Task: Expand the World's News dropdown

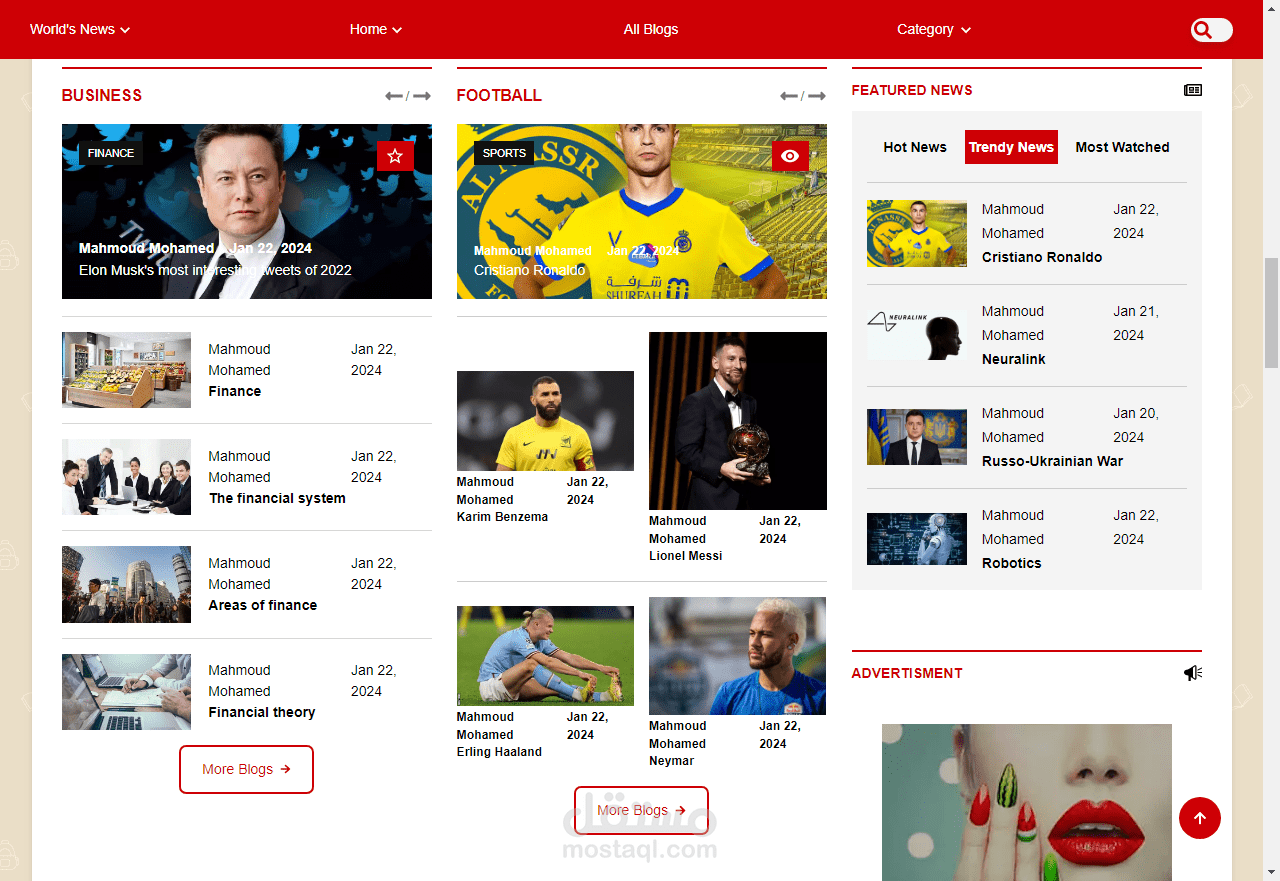Action: coord(80,29)
